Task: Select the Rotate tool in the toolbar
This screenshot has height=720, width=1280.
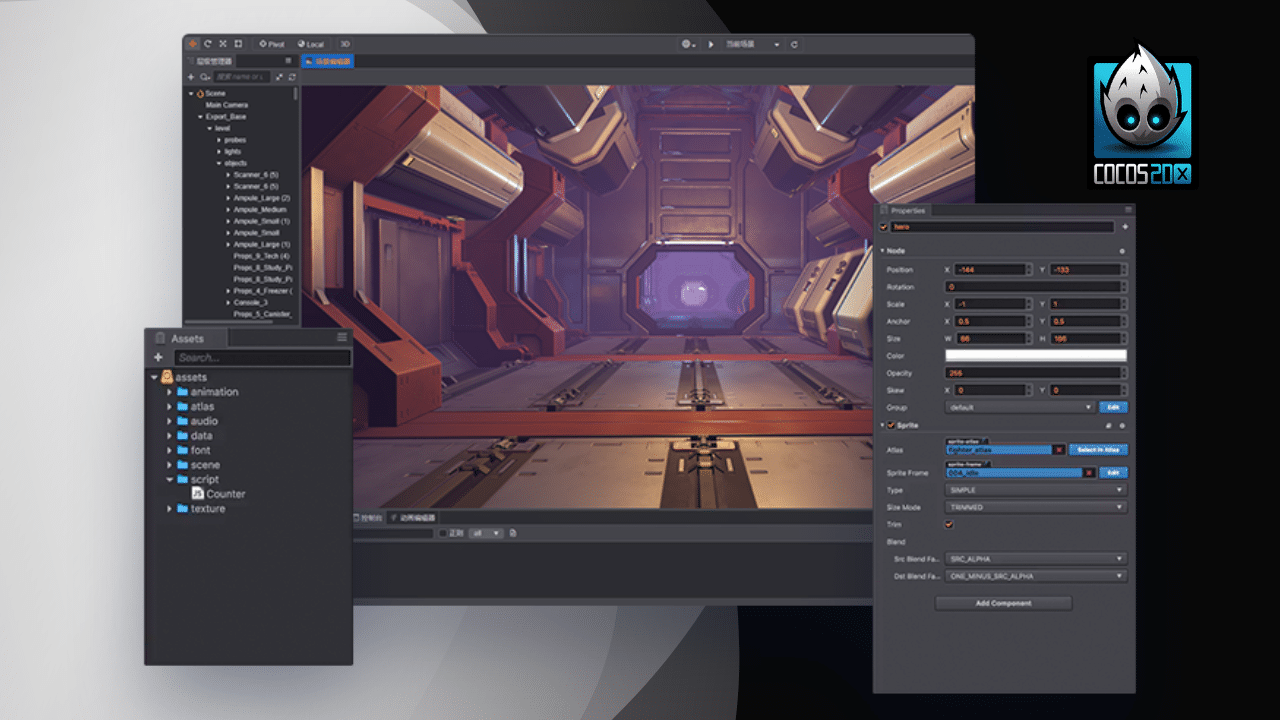Action: pos(207,43)
